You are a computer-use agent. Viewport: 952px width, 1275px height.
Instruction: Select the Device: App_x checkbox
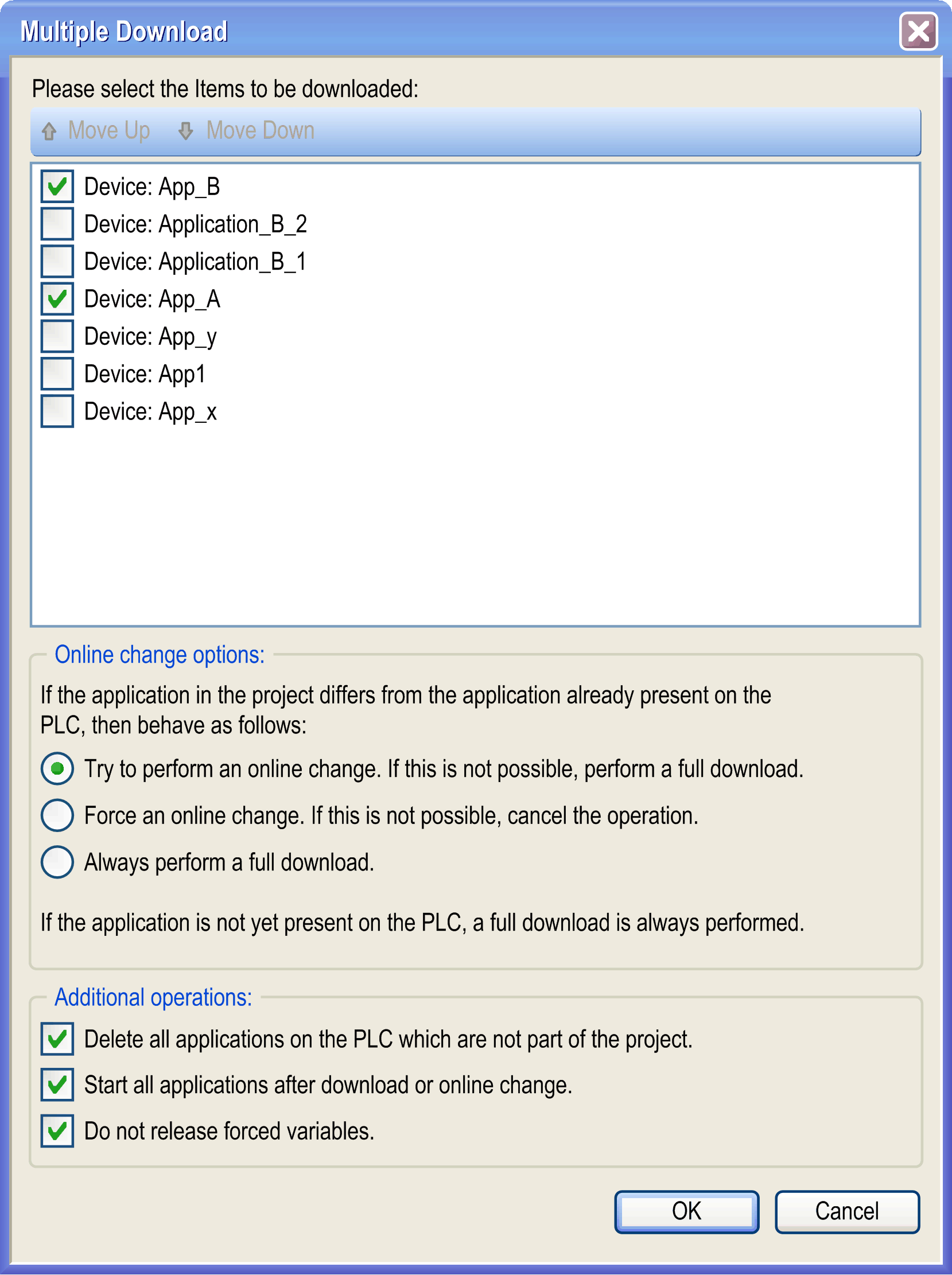[57, 411]
